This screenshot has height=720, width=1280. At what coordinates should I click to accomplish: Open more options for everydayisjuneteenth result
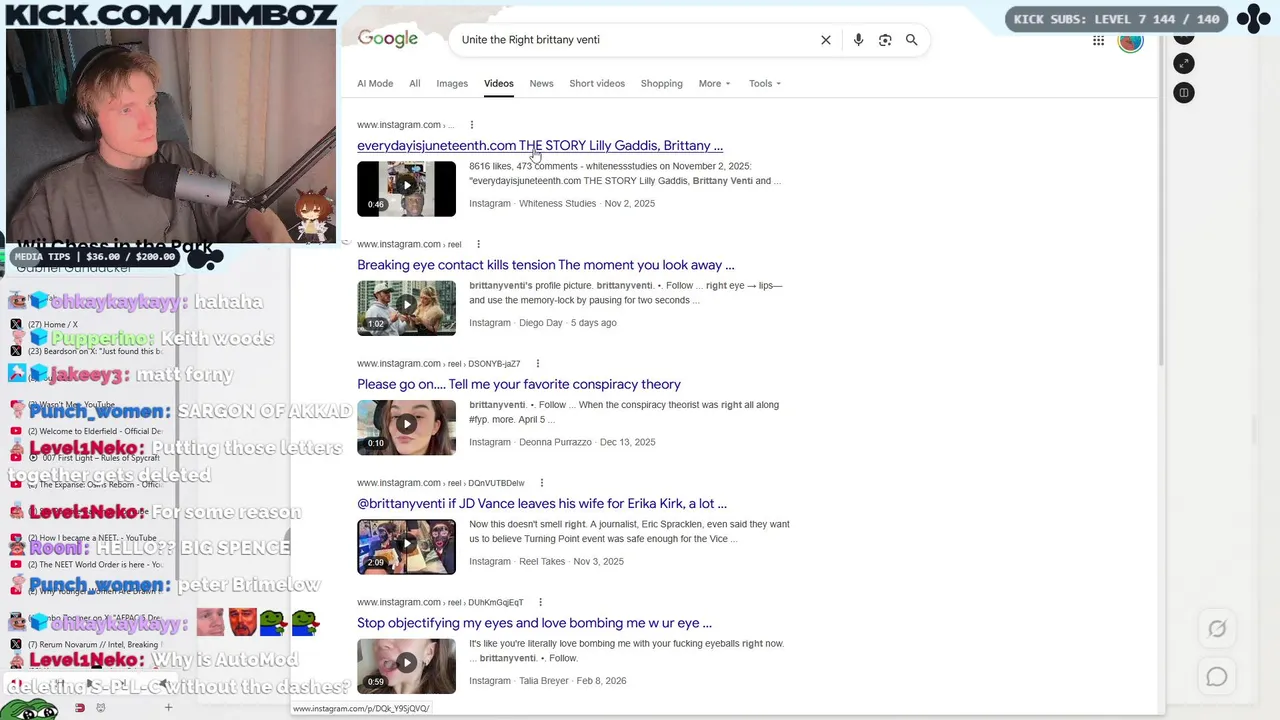472,125
